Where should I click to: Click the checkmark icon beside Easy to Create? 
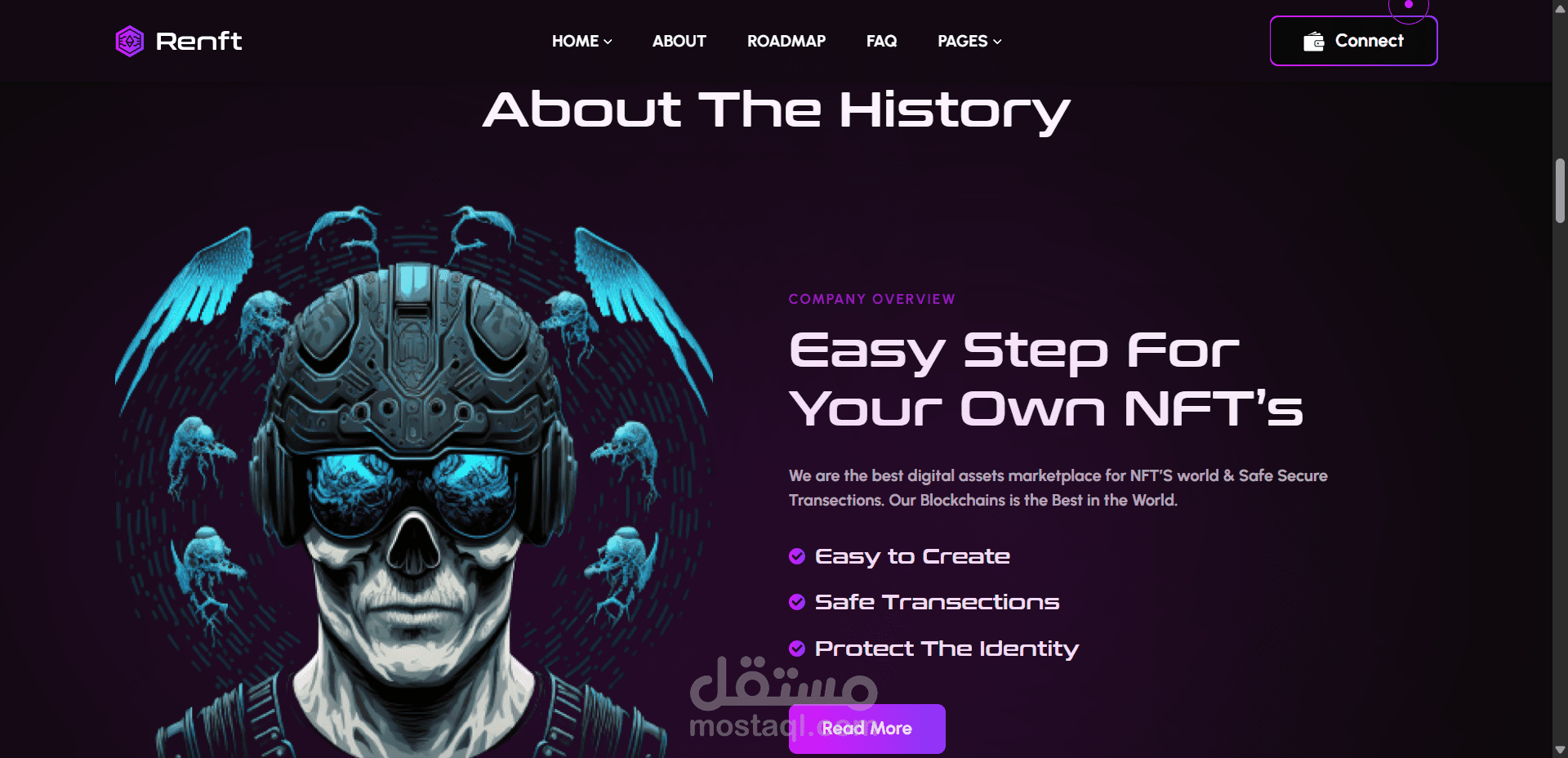coord(797,556)
